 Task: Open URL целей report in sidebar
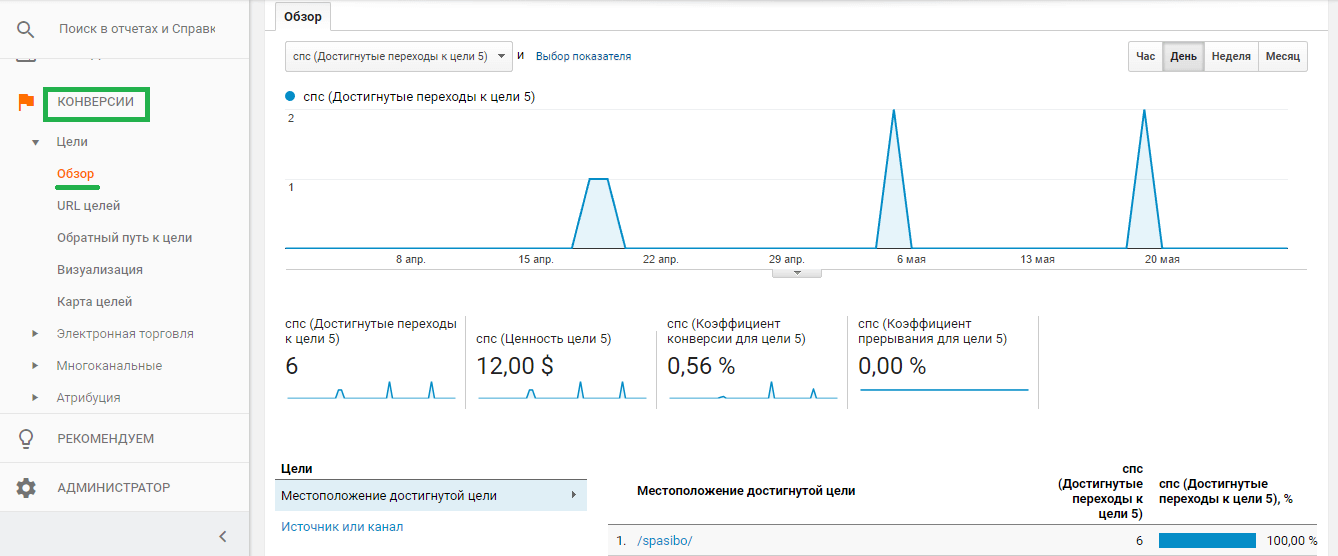click(88, 206)
